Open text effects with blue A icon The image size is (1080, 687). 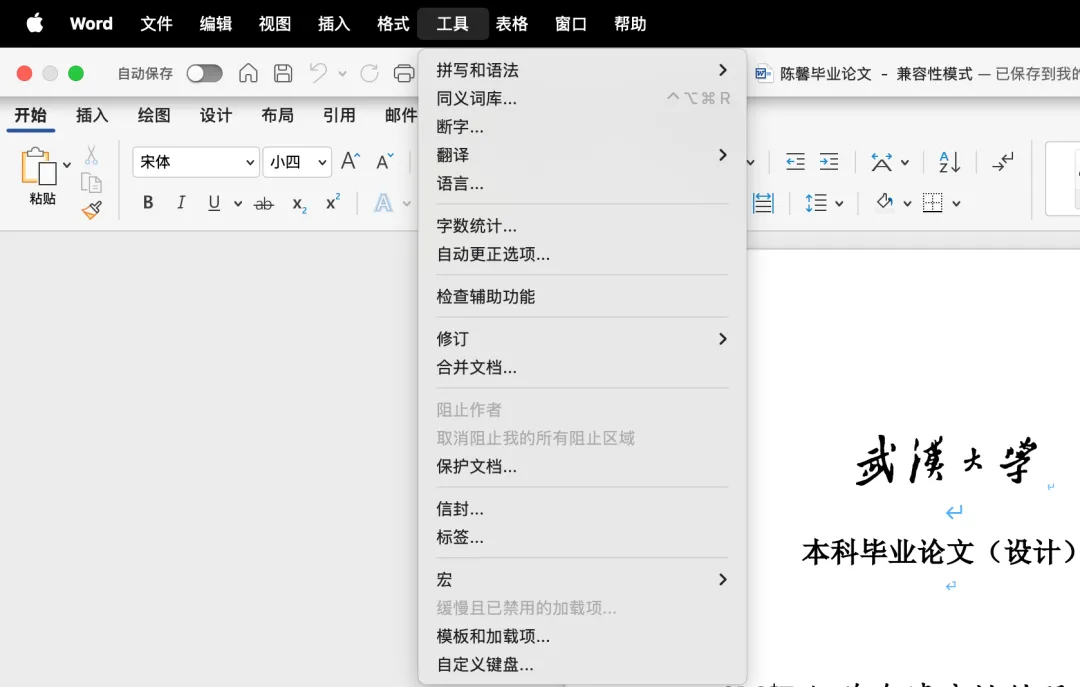point(384,203)
